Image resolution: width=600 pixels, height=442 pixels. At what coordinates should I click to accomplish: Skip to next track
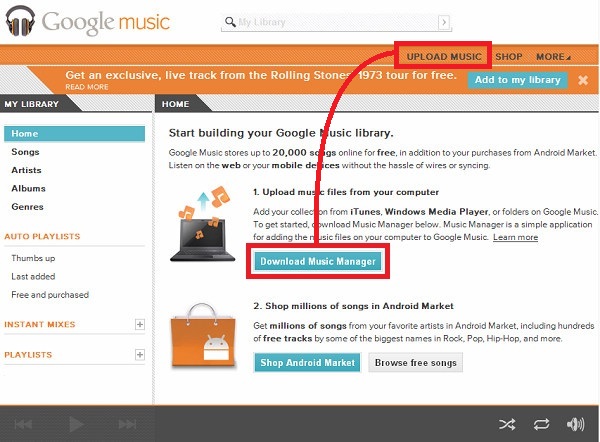(x=127, y=424)
